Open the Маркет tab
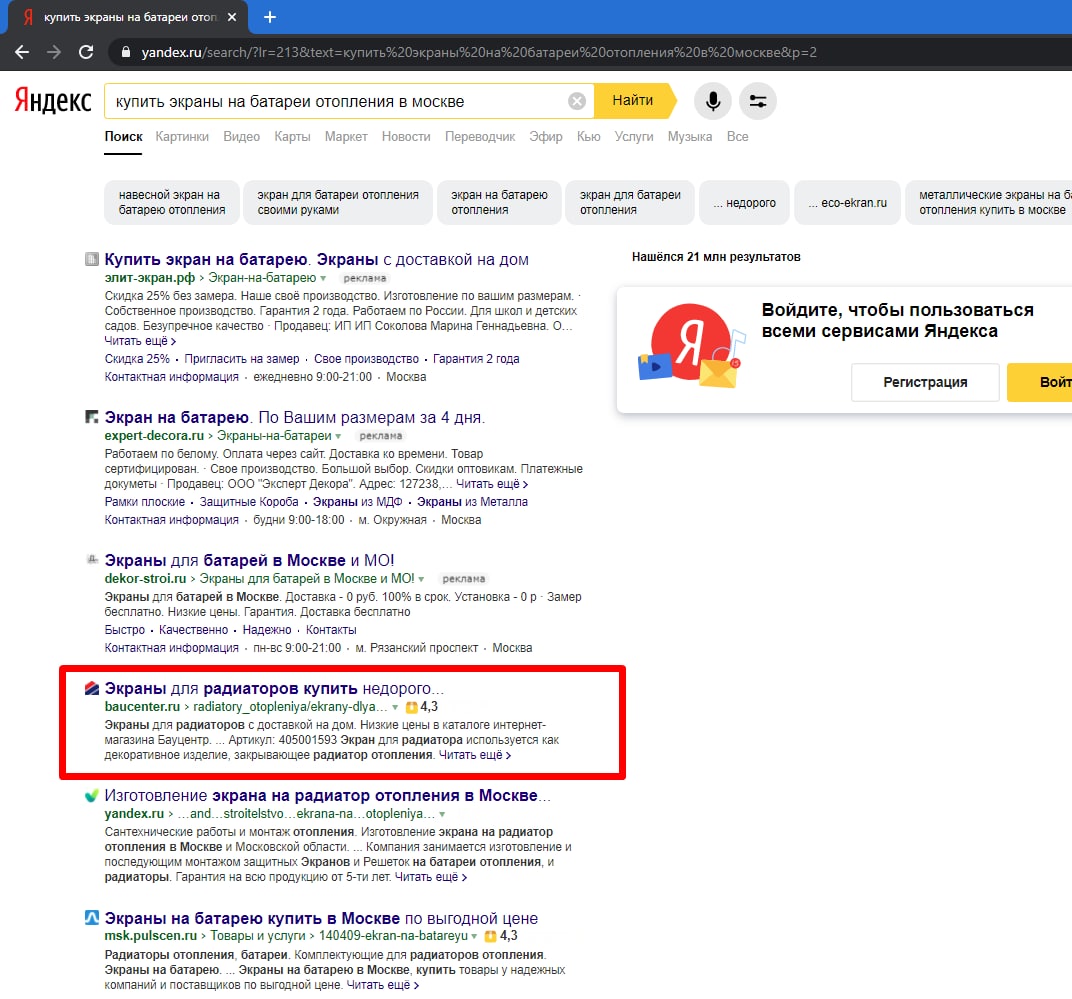 (346, 136)
